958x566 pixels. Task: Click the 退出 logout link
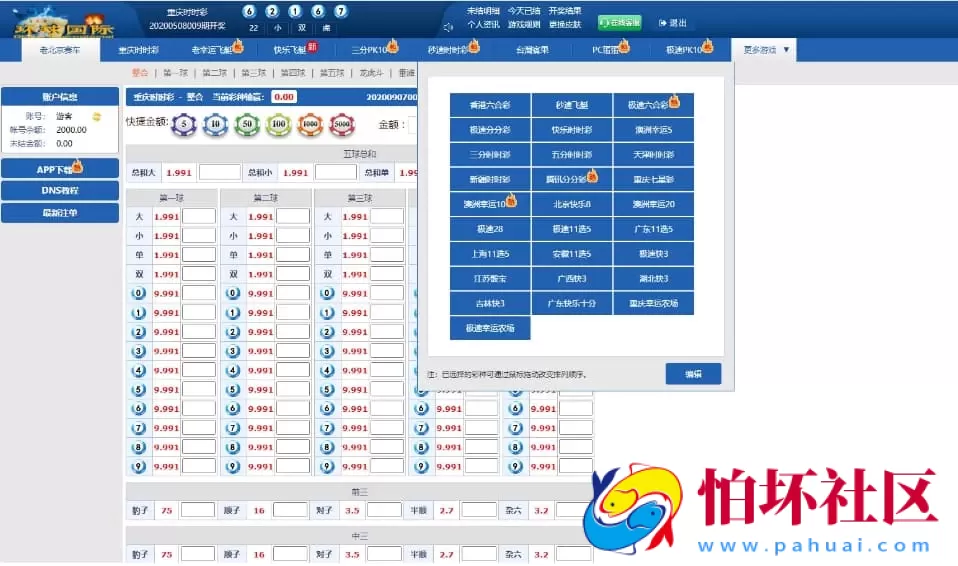tap(673, 23)
